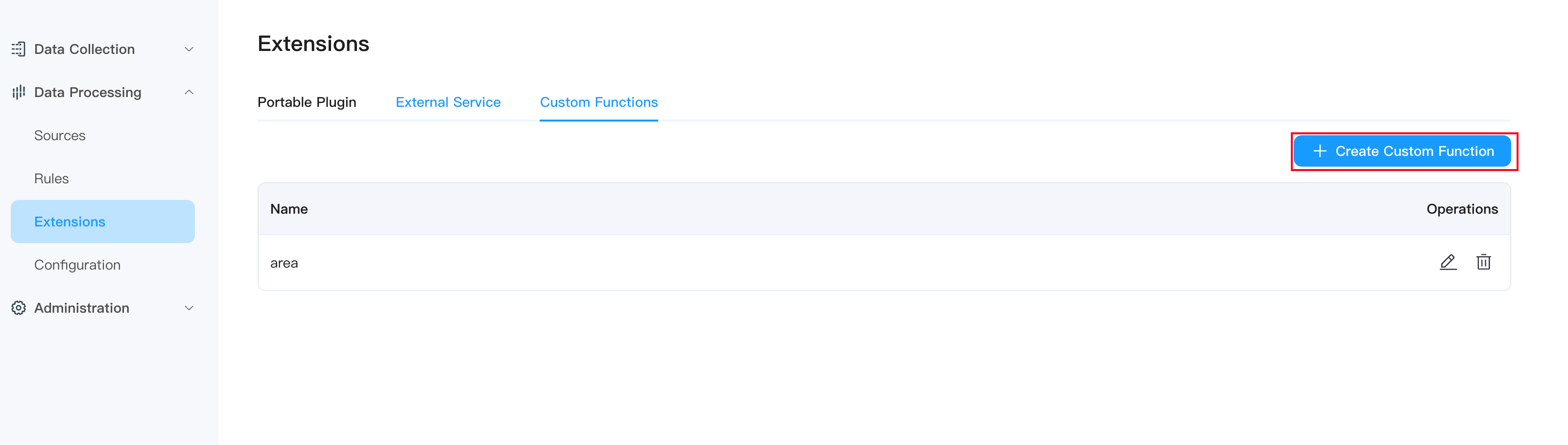This screenshot has width=1568, height=445.
Task: Switch to the Portable Plugin tab
Action: 307,102
